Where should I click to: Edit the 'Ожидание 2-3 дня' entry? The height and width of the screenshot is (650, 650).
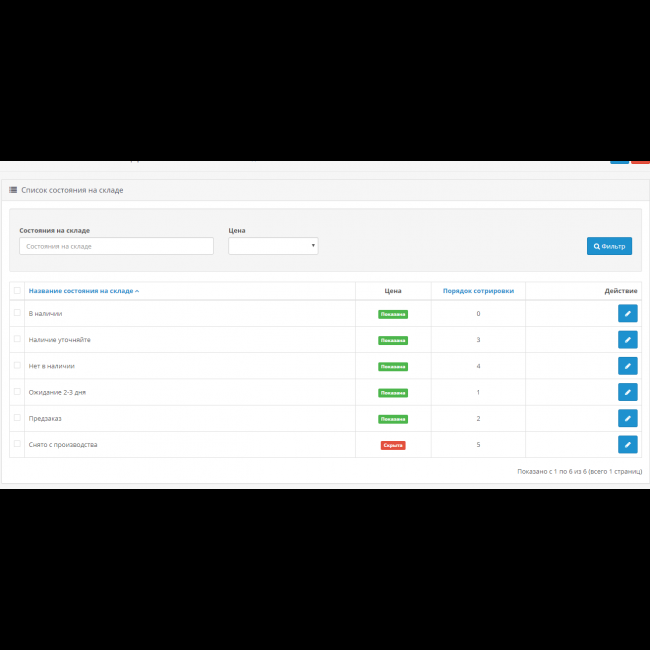pyautogui.click(x=627, y=392)
